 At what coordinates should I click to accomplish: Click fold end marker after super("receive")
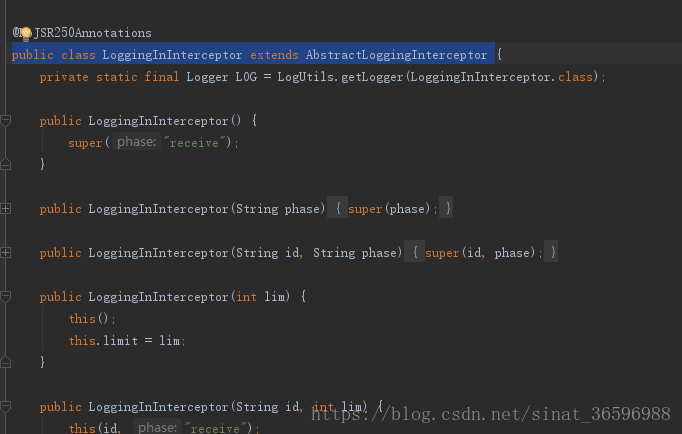[5, 164]
